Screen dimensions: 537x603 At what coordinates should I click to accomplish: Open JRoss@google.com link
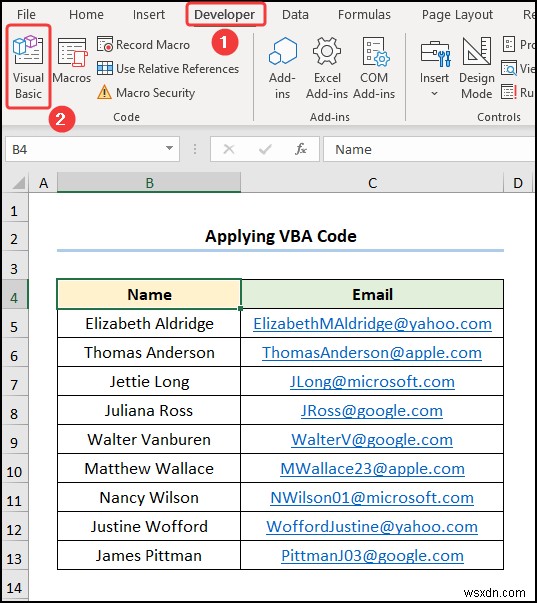pyautogui.click(x=372, y=411)
